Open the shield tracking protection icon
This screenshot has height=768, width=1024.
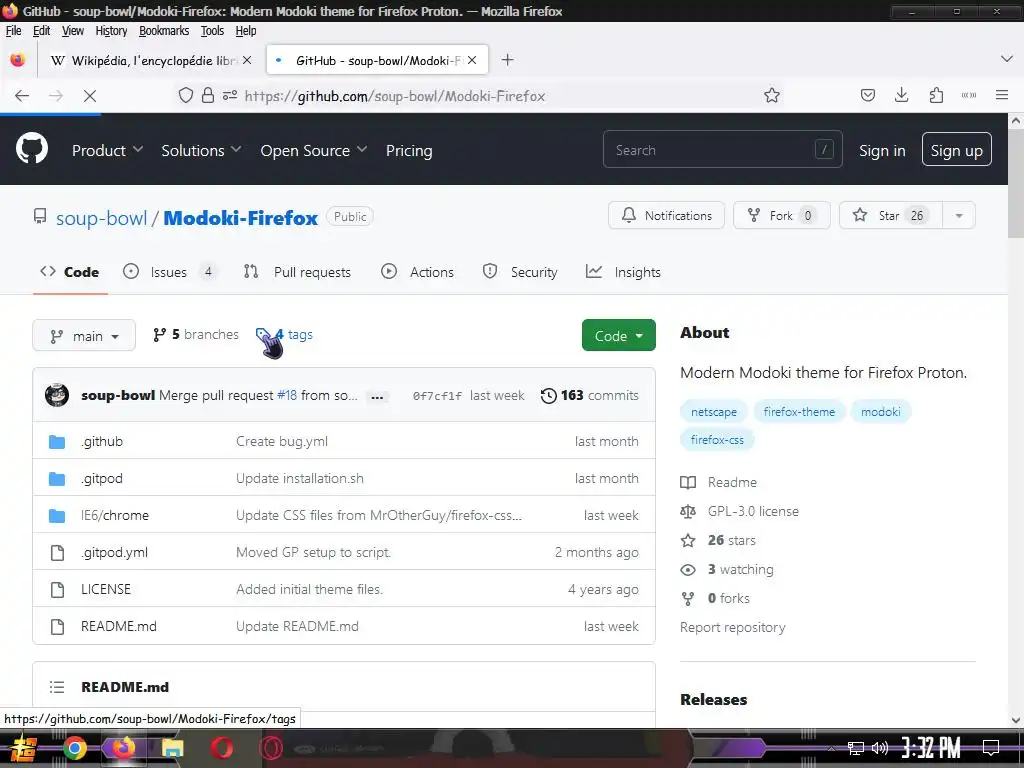186,95
